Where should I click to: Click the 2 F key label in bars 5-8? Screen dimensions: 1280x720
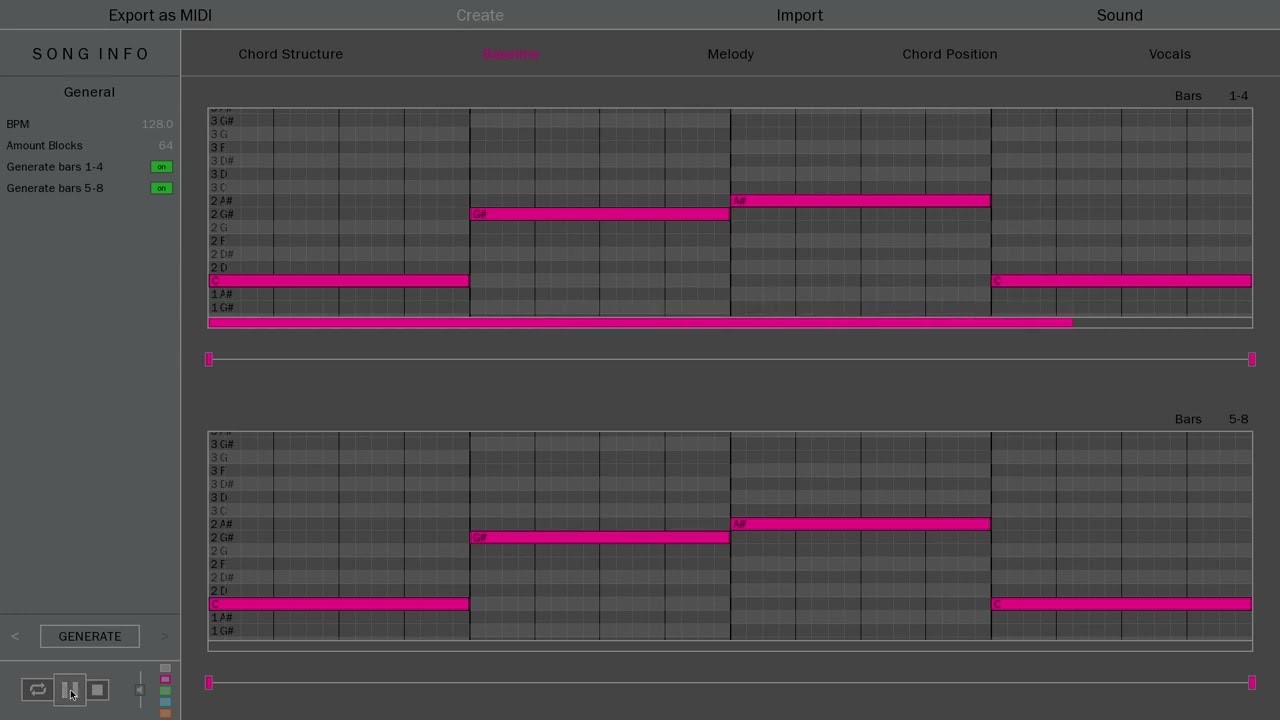coord(218,564)
